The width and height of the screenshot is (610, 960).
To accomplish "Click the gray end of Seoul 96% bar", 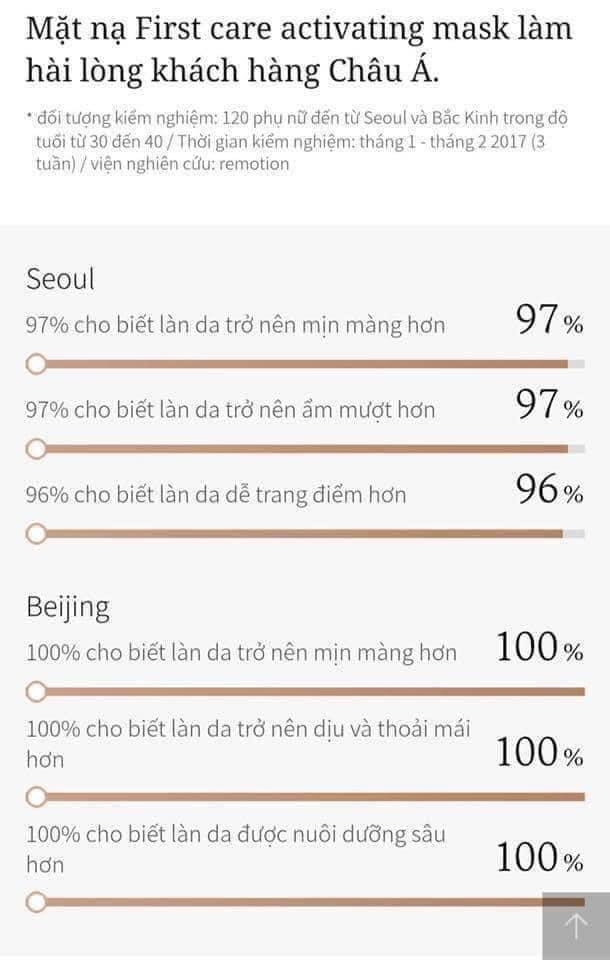I will coord(574,534).
